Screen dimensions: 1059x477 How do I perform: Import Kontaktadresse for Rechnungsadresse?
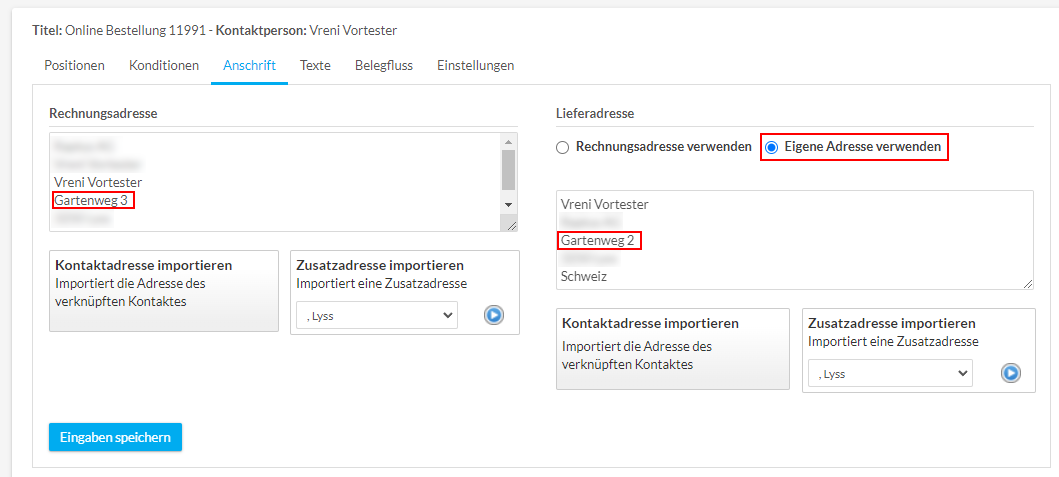click(163, 290)
